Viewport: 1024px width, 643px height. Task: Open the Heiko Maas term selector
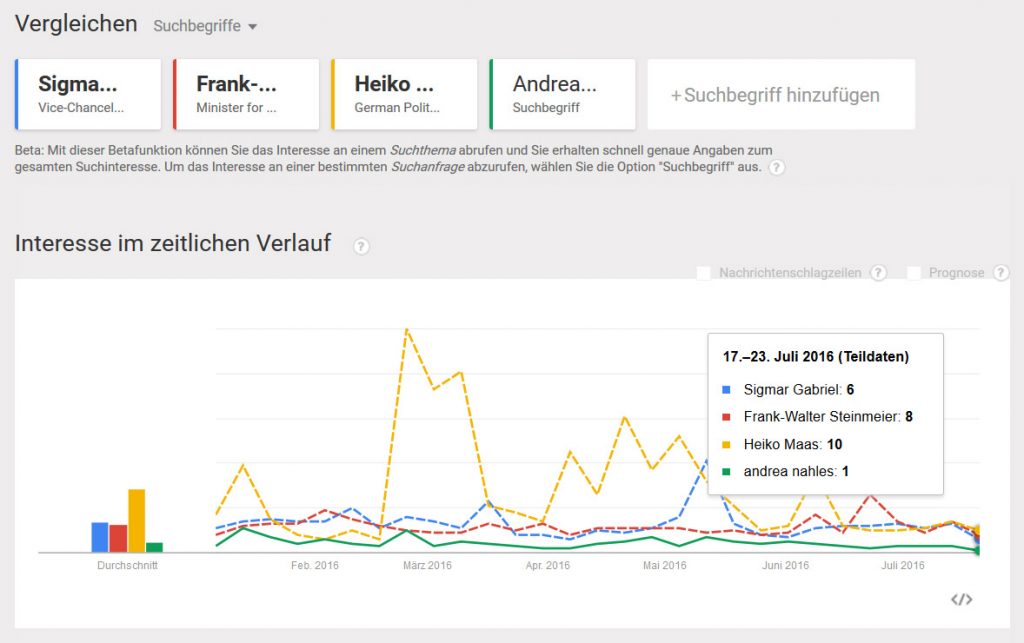click(x=405, y=94)
